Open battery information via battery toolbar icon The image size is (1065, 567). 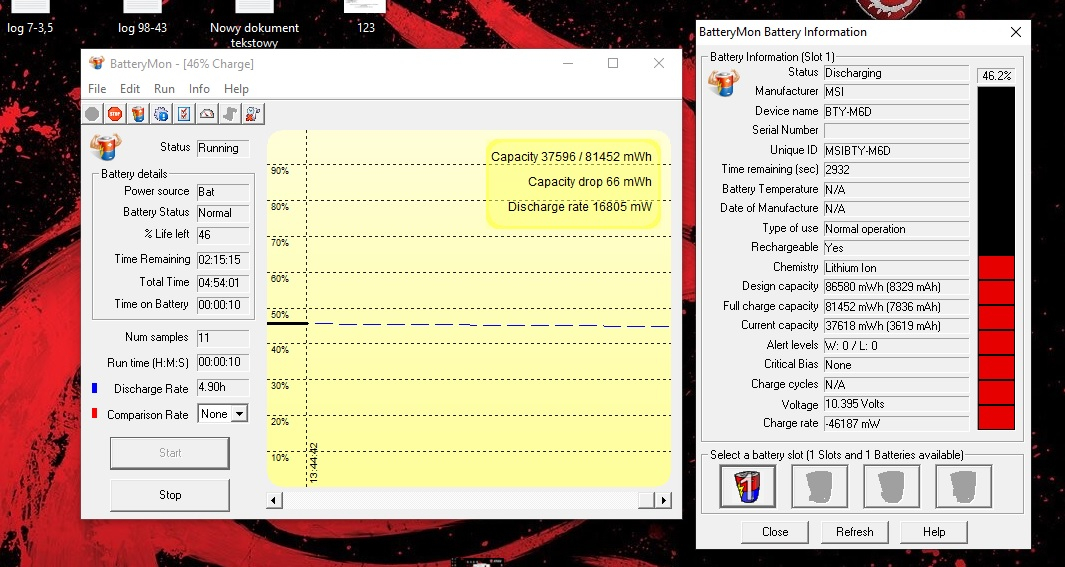pos(139,114)
